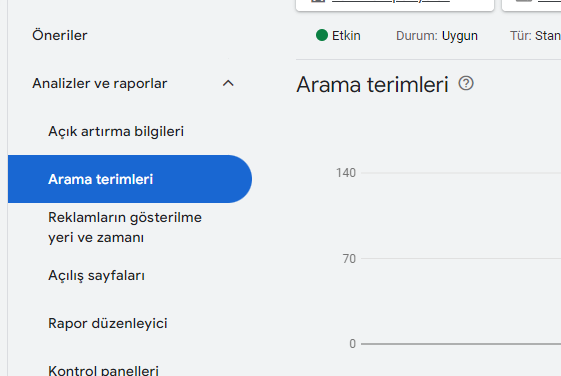Viewport: 561px width, 376px height.
Task: Click the Etkin status label
Action: (x=346, y=36)
